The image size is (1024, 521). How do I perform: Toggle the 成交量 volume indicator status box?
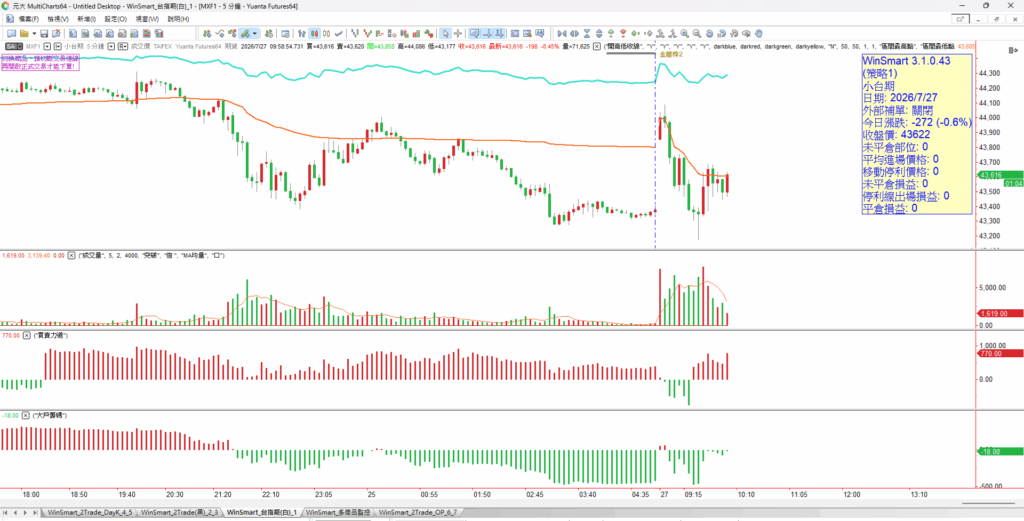[73, 256]
